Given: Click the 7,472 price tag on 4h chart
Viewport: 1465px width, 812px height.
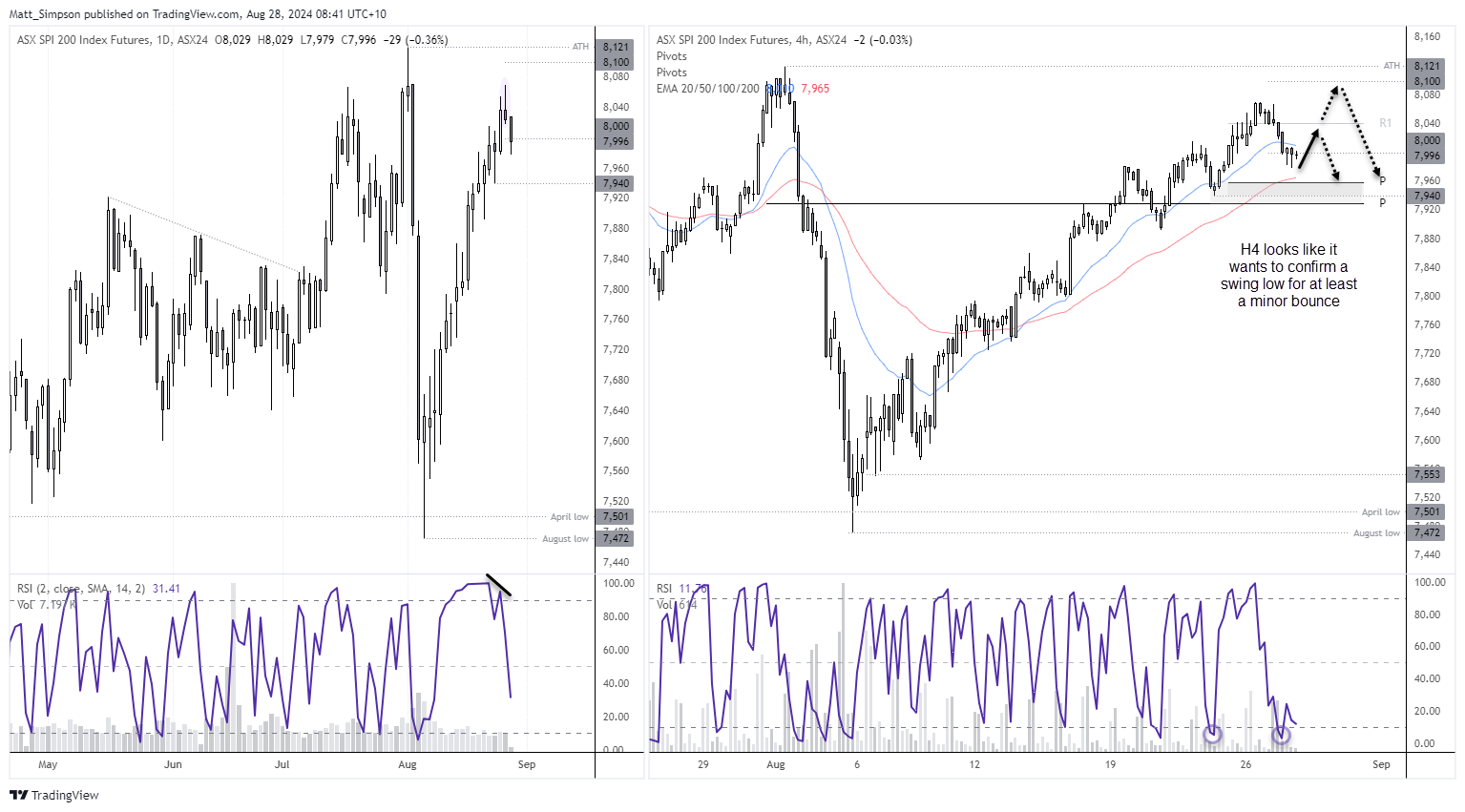Looking at the screenshot, I should [1427, 532].
